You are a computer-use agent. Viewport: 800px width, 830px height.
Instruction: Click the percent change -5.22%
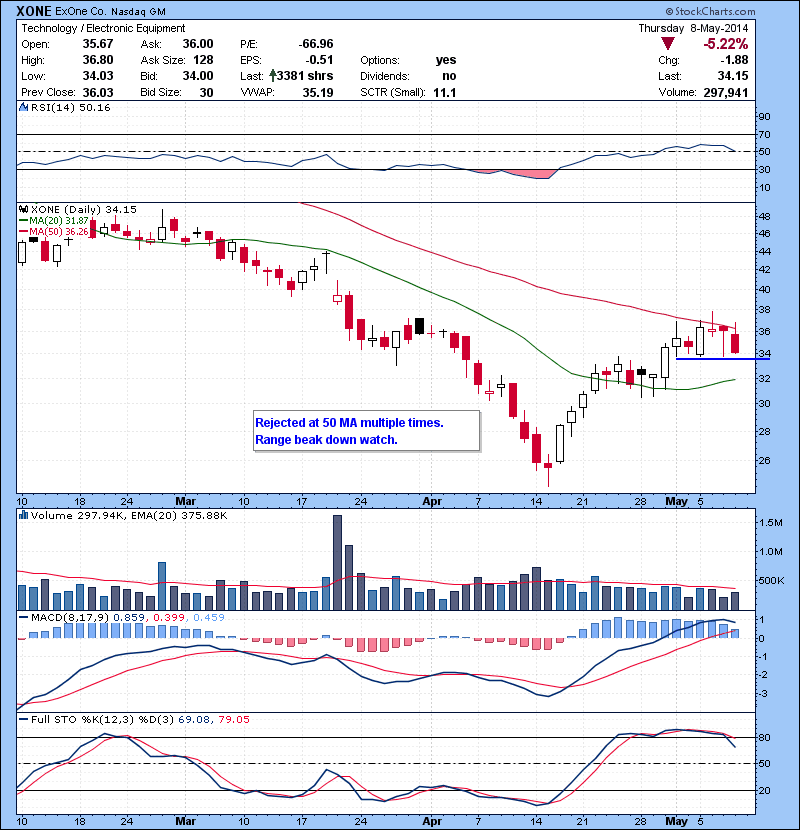[725, 43]
